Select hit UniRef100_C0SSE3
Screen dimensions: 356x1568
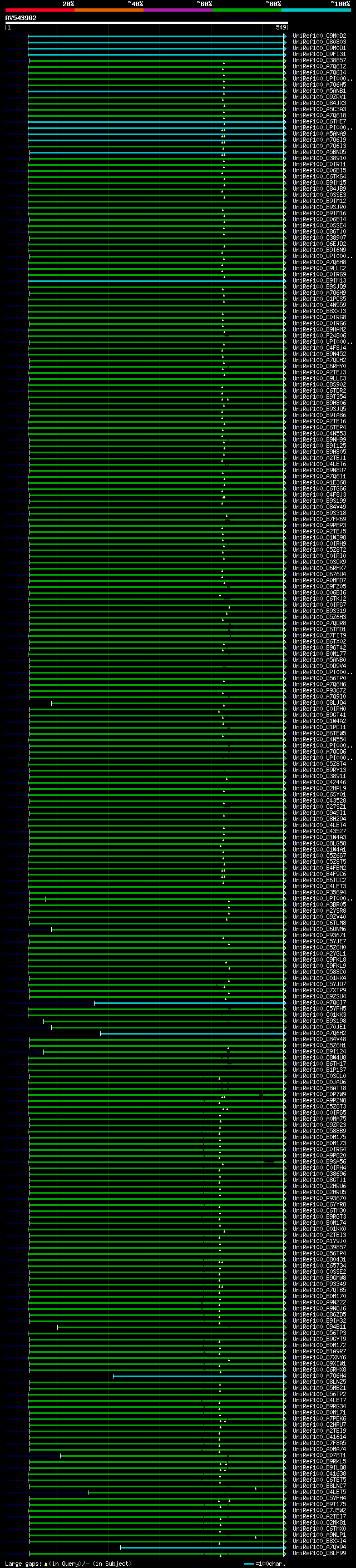point(319,195)
